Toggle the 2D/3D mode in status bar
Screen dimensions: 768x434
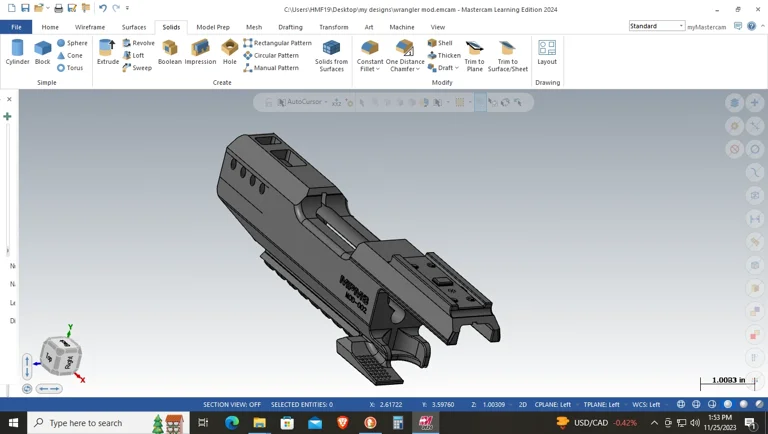pyautogui.click(x=522, y=405)
